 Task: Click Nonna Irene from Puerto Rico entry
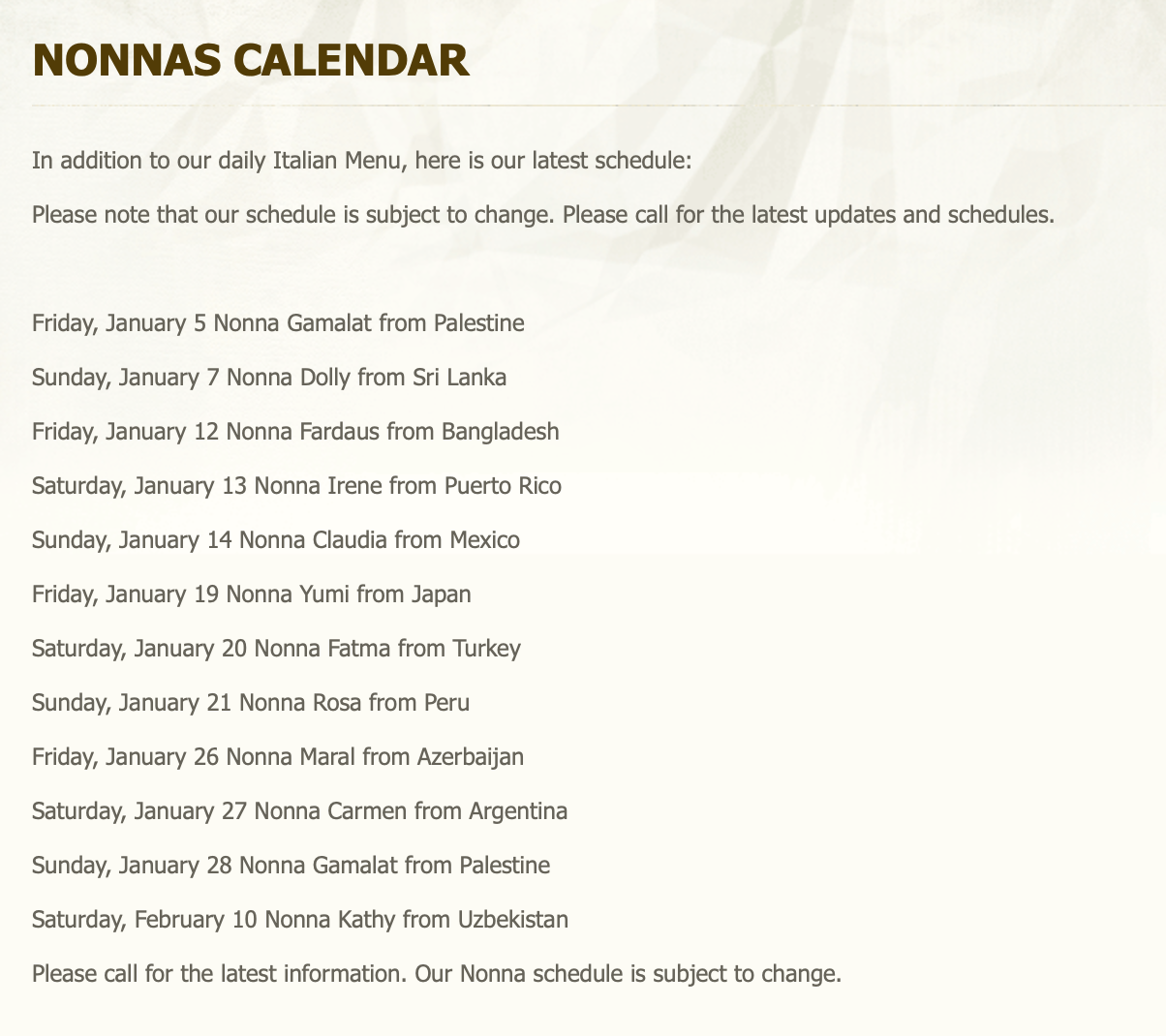pos(296,486)
